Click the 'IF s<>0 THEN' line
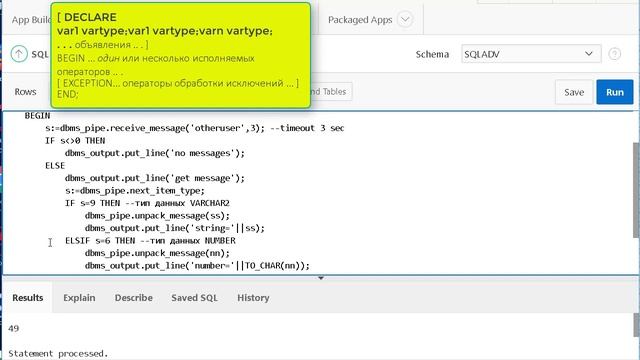 [75, 141]
